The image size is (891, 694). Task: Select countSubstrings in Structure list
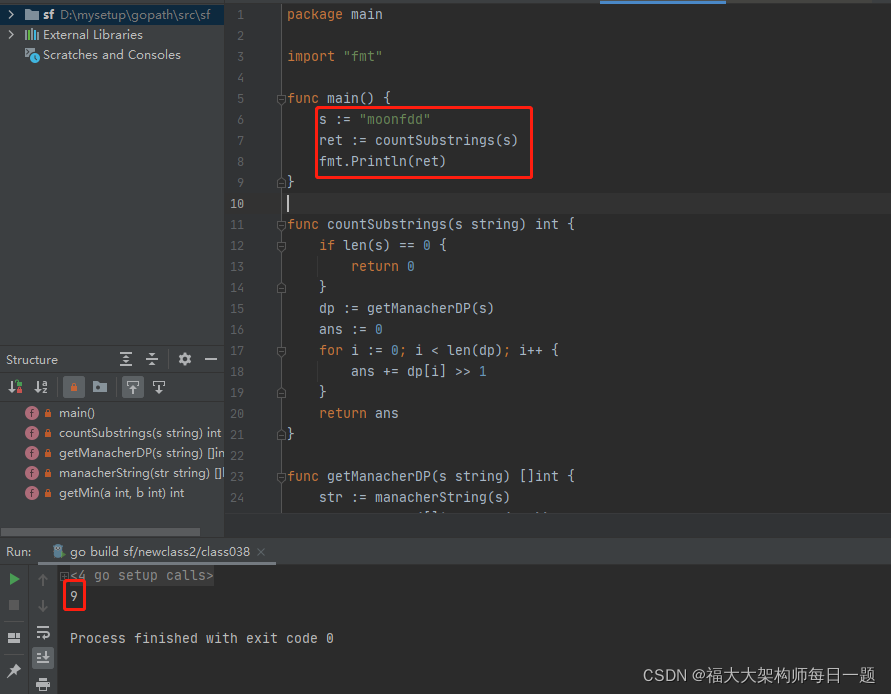point(140,433)
